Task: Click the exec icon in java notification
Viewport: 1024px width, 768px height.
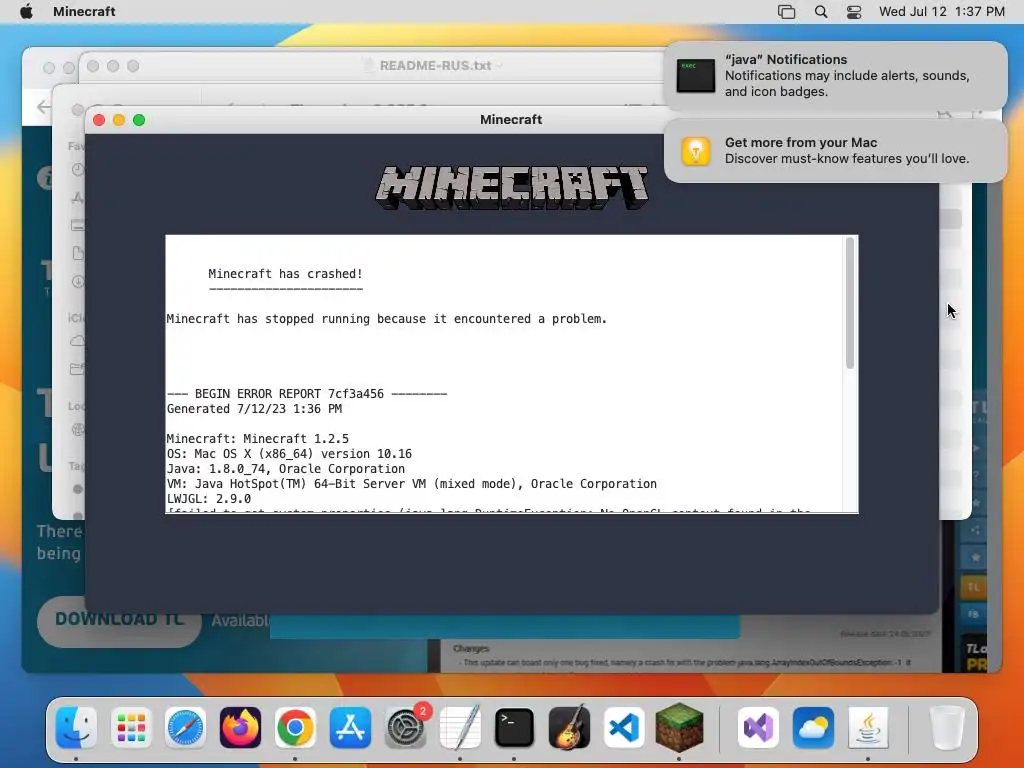Action: pyautogui.click(x=696, y=76)
